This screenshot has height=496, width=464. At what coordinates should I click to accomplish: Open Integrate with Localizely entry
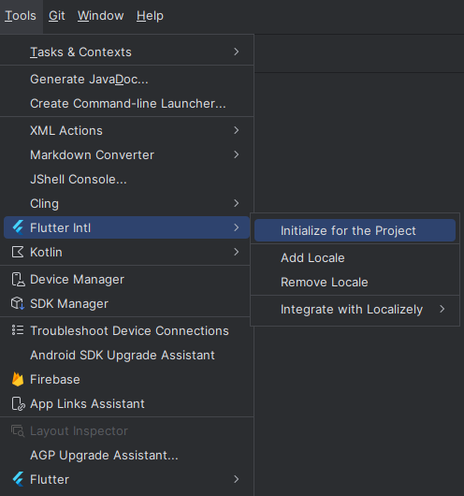pos(355,309)
